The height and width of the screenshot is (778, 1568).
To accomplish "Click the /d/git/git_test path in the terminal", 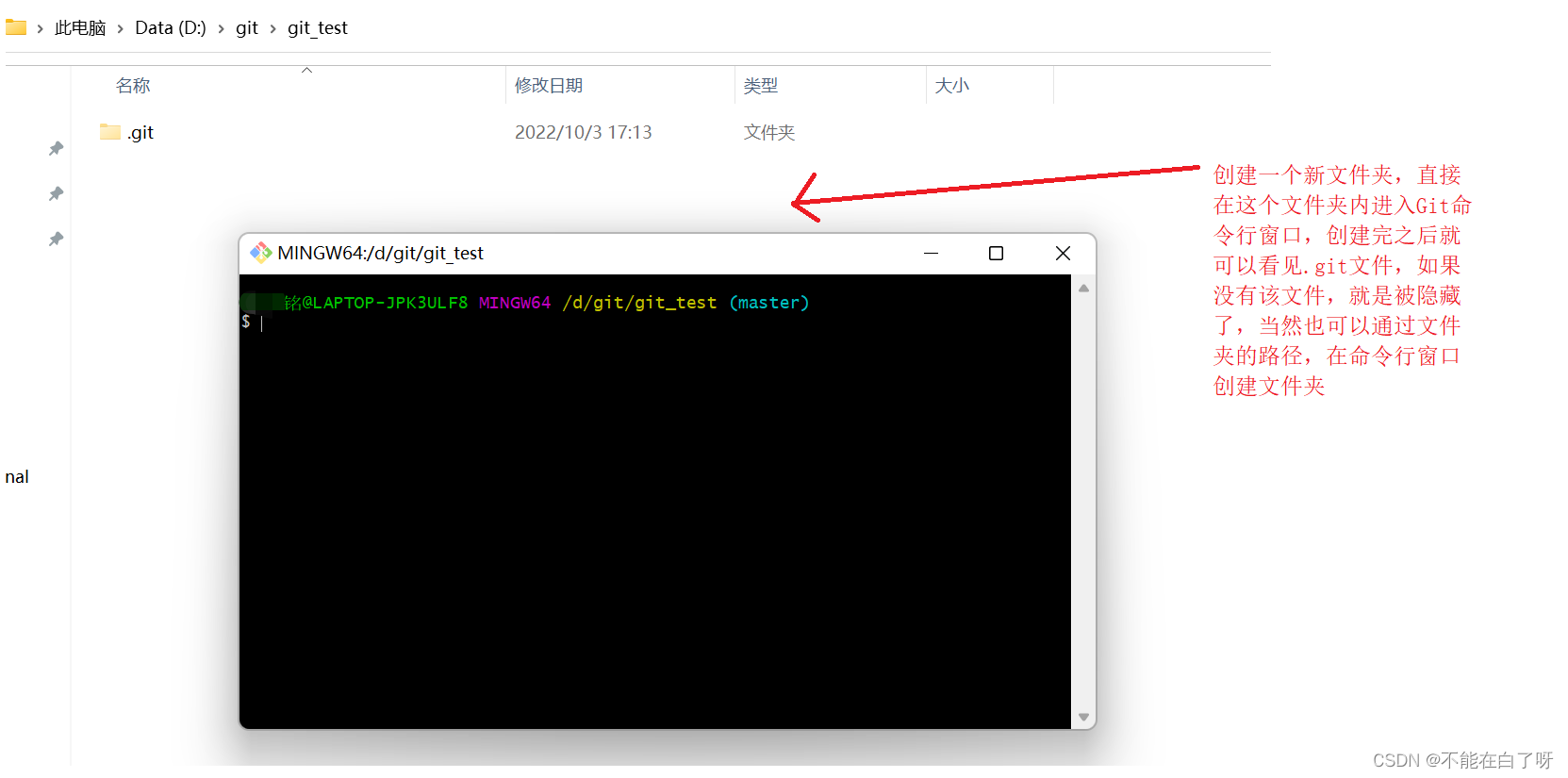I will click(639, 303).
